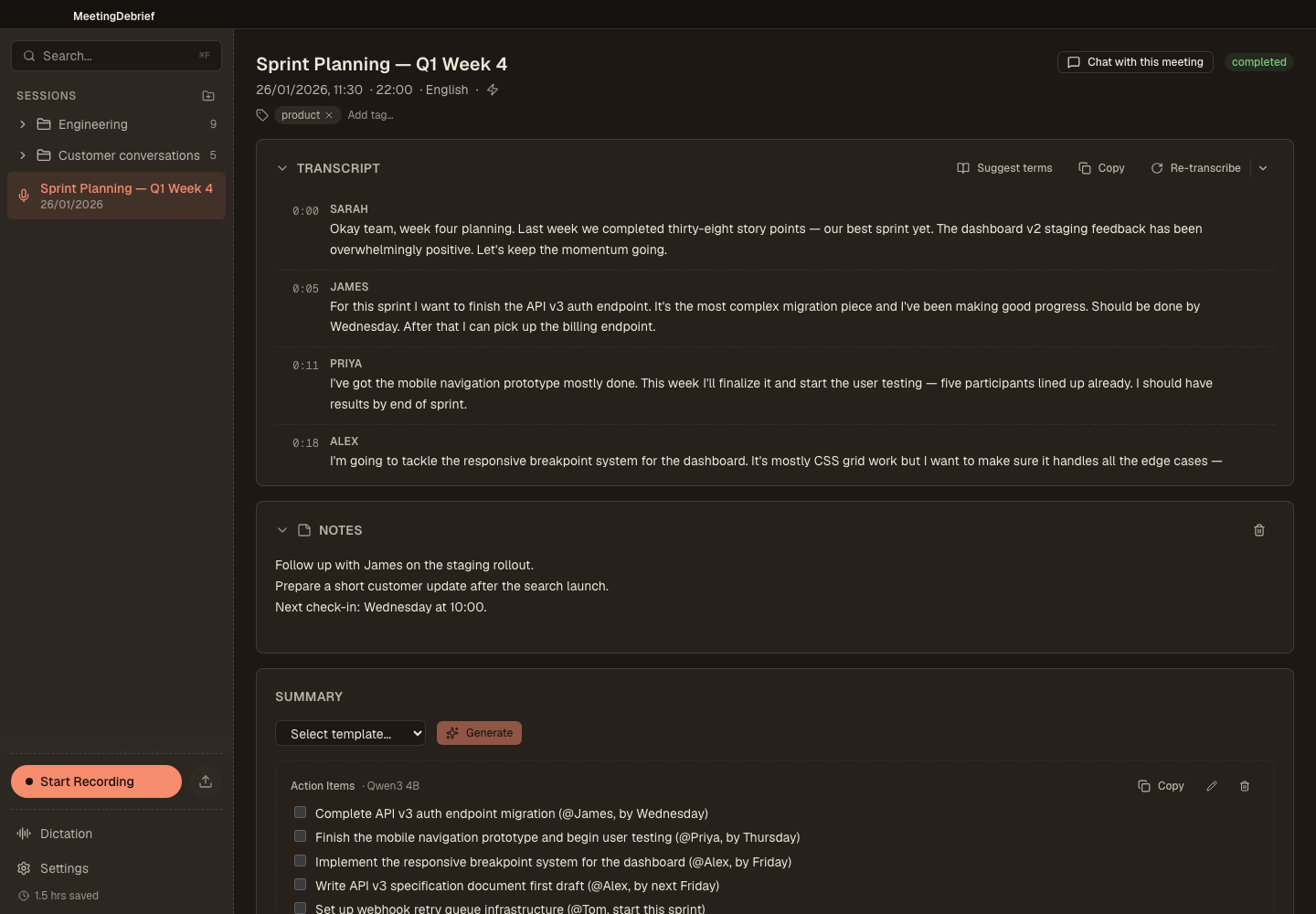Click the microphone icon on the Sprint Planning session
The width and height of the screenshot is (1316, 914).
click(24, 196)
